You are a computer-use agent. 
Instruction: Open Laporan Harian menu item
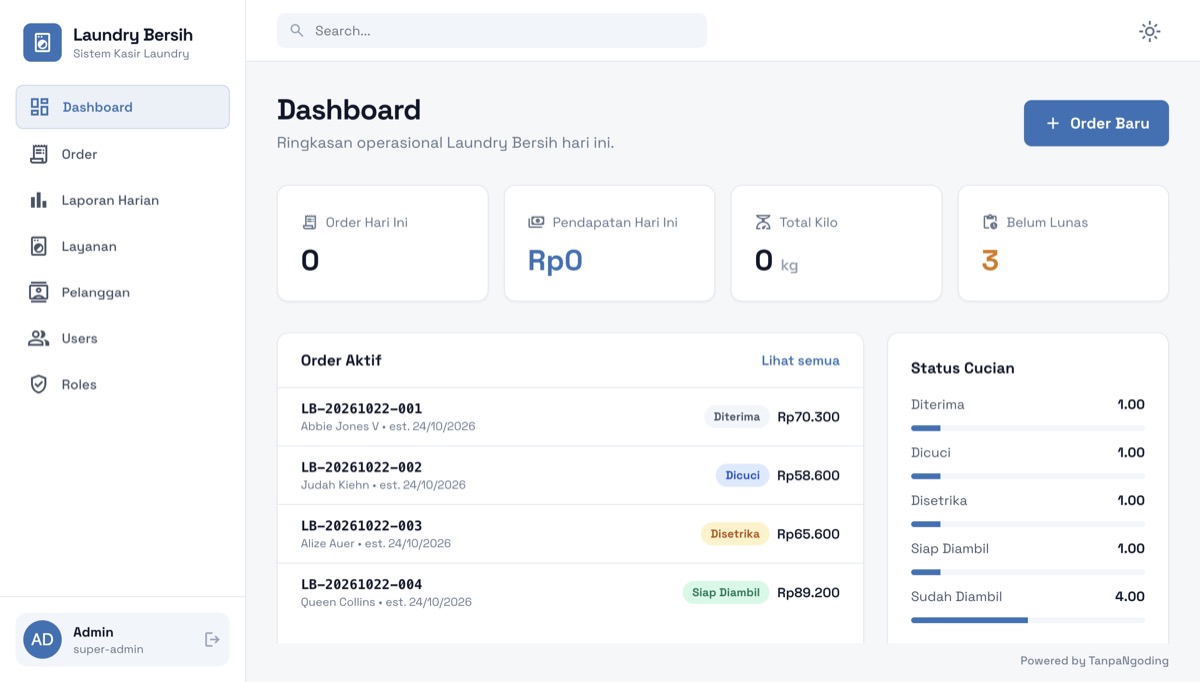tap(123, 200)
